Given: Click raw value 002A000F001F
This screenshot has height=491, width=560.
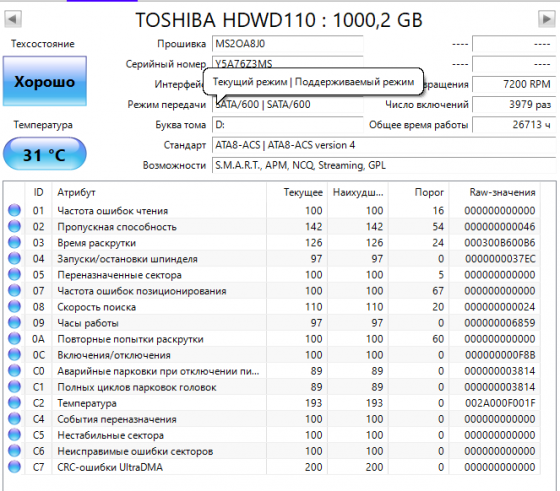Looking at the screenshot, I should [500, 403].
